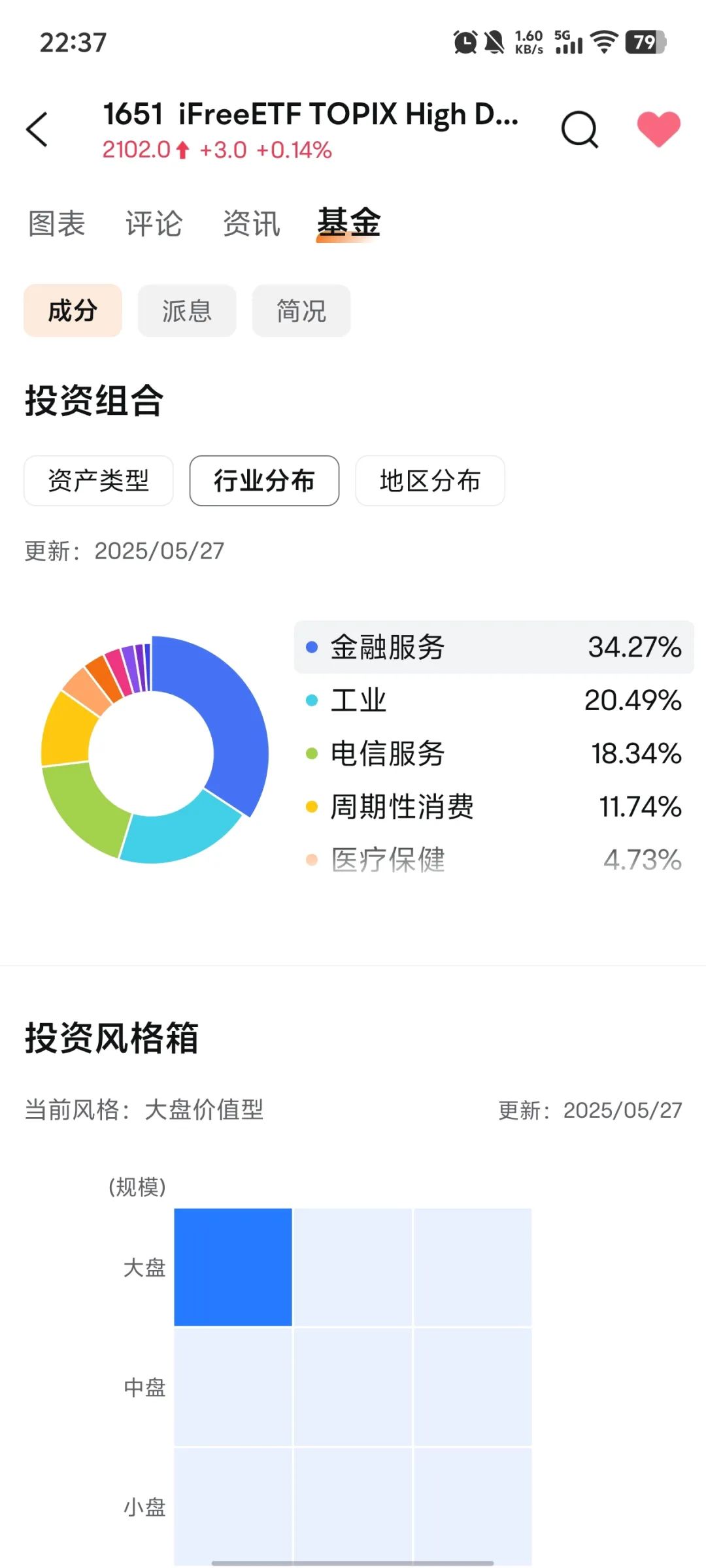Select the 电信服务 legend row
706x1568 pixels.
tap(494, 753)
